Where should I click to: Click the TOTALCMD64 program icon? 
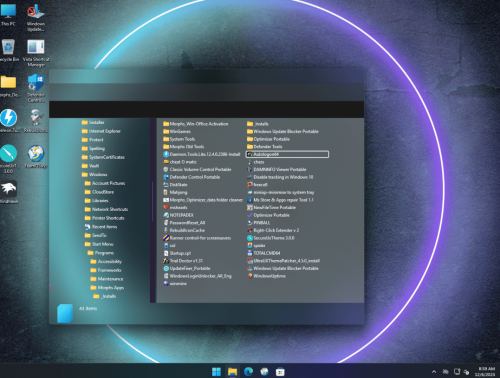coord(250,253)
